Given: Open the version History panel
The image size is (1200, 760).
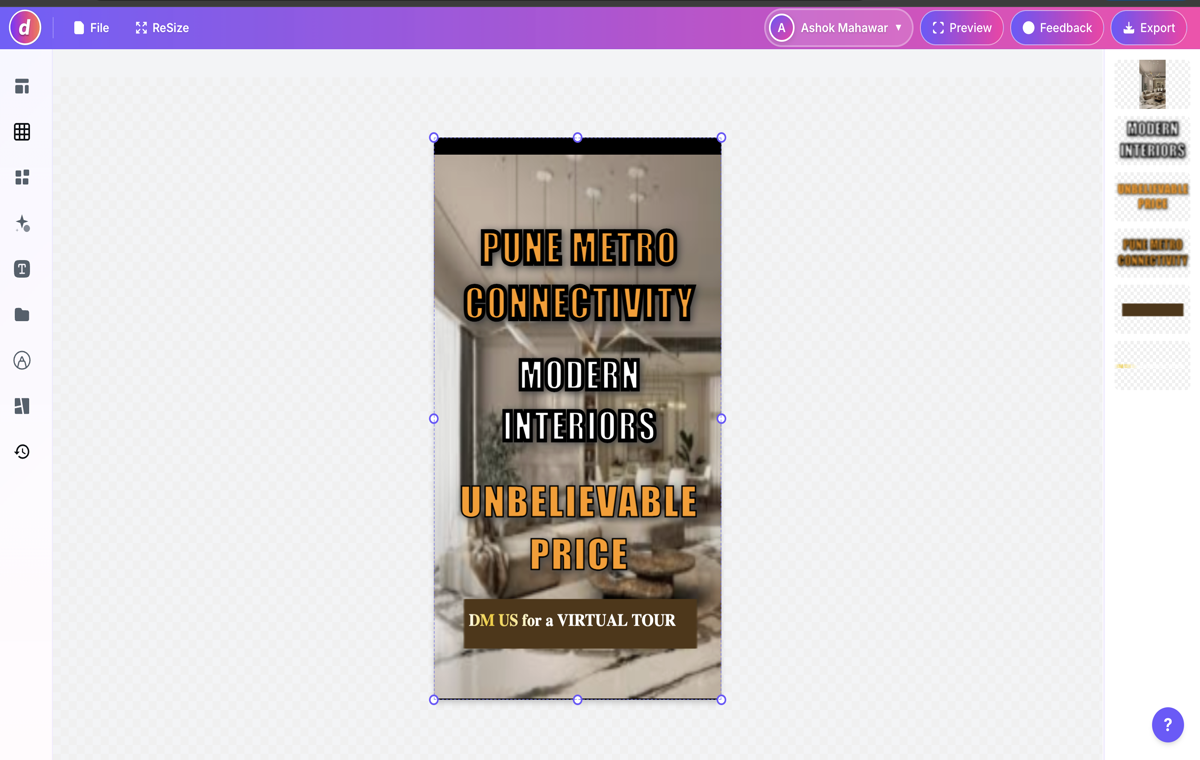Looking at the screenshot, I should [22, 451].
